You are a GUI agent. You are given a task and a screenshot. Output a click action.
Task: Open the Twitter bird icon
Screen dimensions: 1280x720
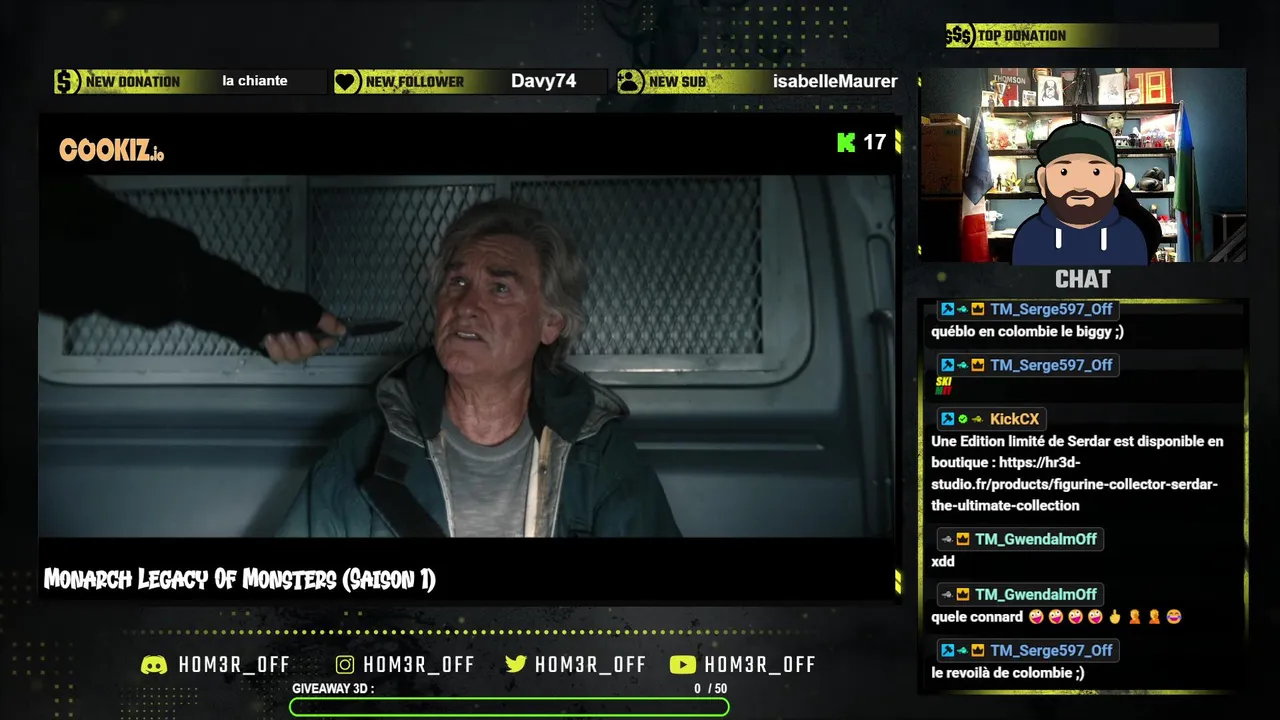[516, 665]
